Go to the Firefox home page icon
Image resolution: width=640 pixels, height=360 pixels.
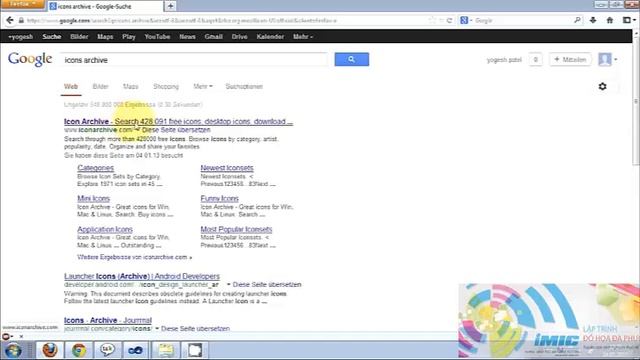pos(610,20)
